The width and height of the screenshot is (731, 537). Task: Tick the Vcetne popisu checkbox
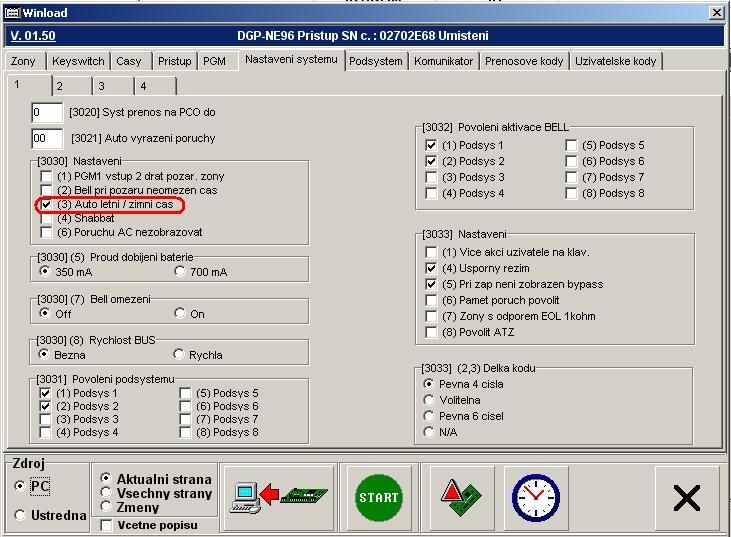click(107, 525)
